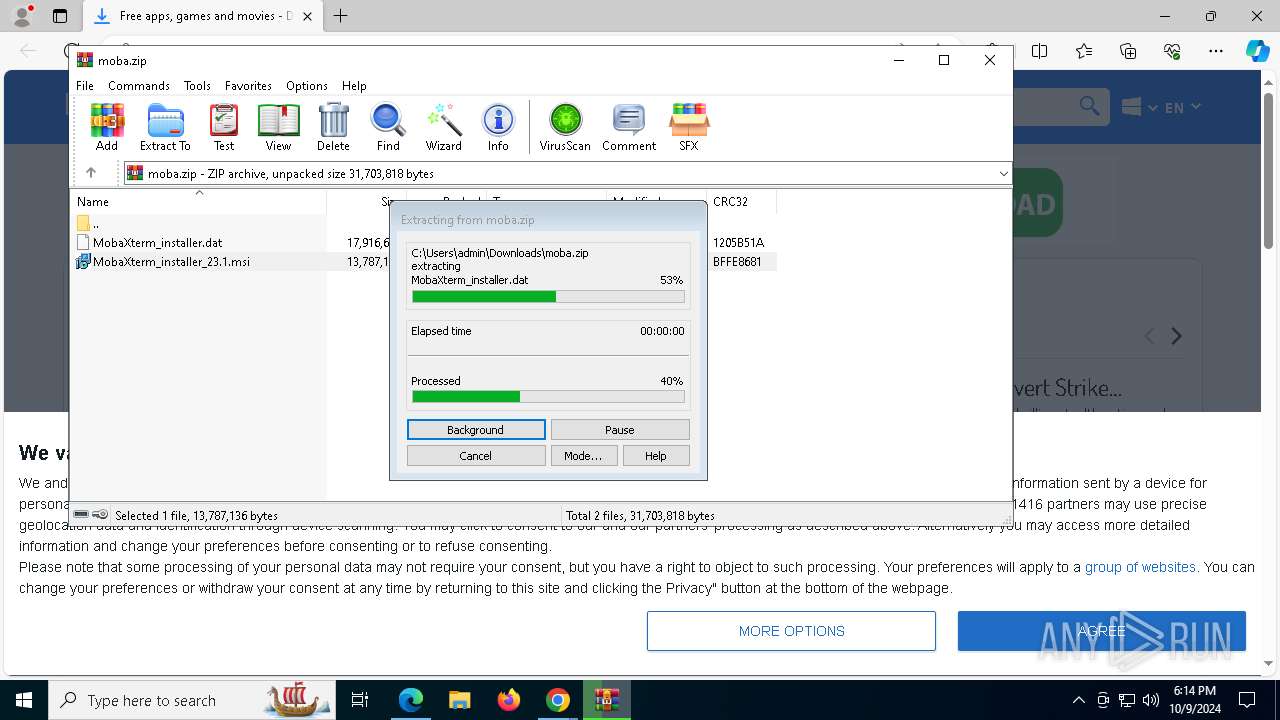
Task: Click the SFX toolbar icon
Action: click(689, 127)
